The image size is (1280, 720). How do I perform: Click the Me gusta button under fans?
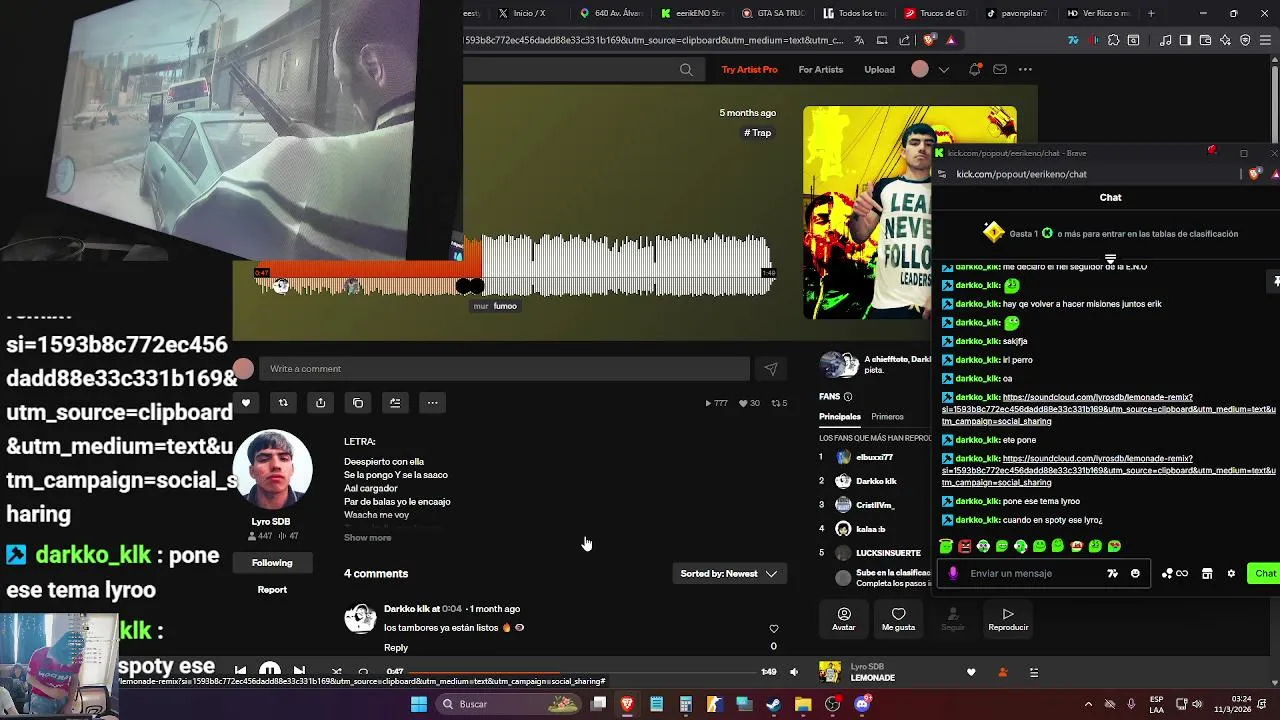tap(898, 619)
